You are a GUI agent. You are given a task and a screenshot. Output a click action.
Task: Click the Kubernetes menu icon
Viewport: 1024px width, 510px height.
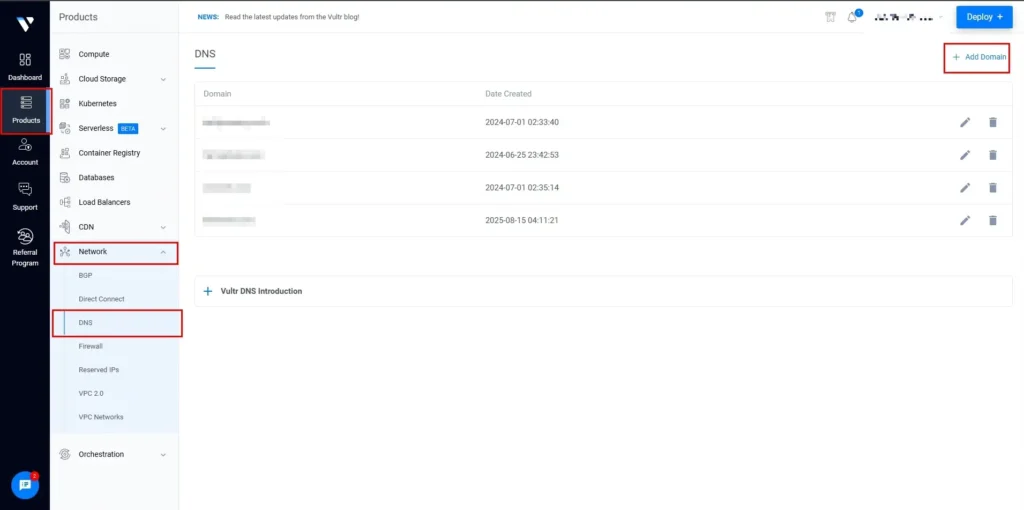65,103
